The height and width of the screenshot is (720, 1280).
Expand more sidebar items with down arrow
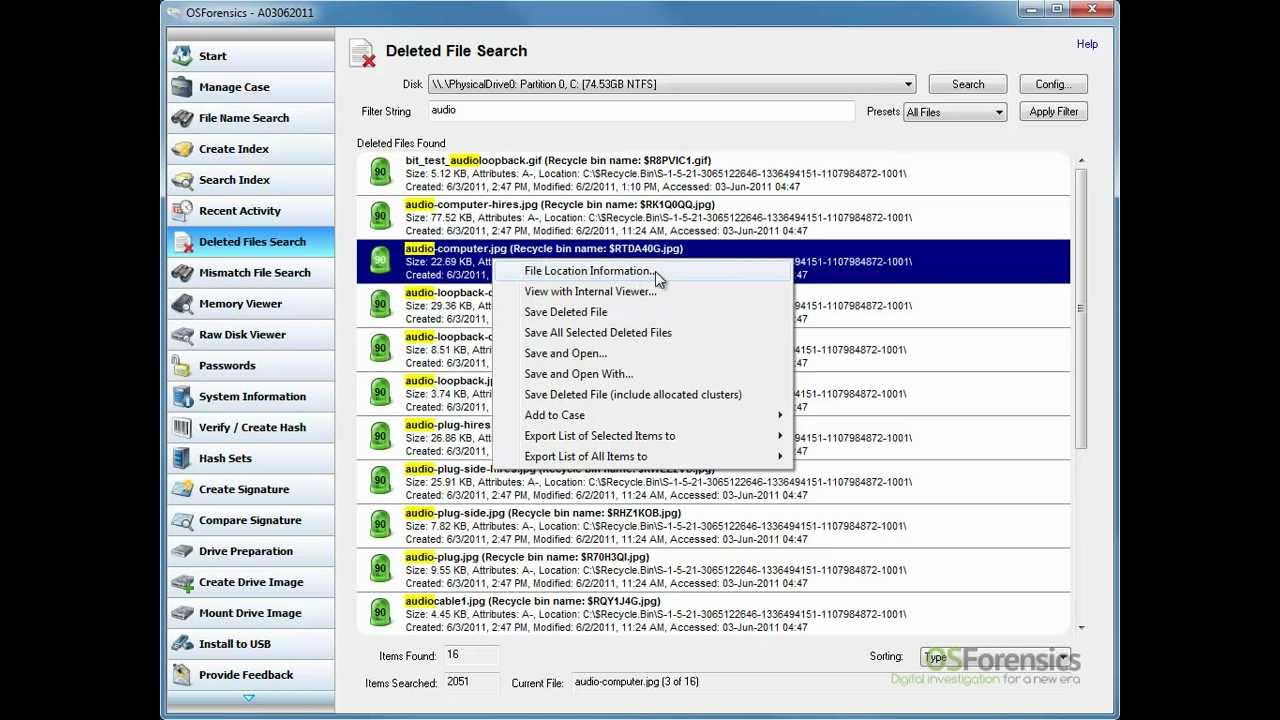(x=249, y=698)
